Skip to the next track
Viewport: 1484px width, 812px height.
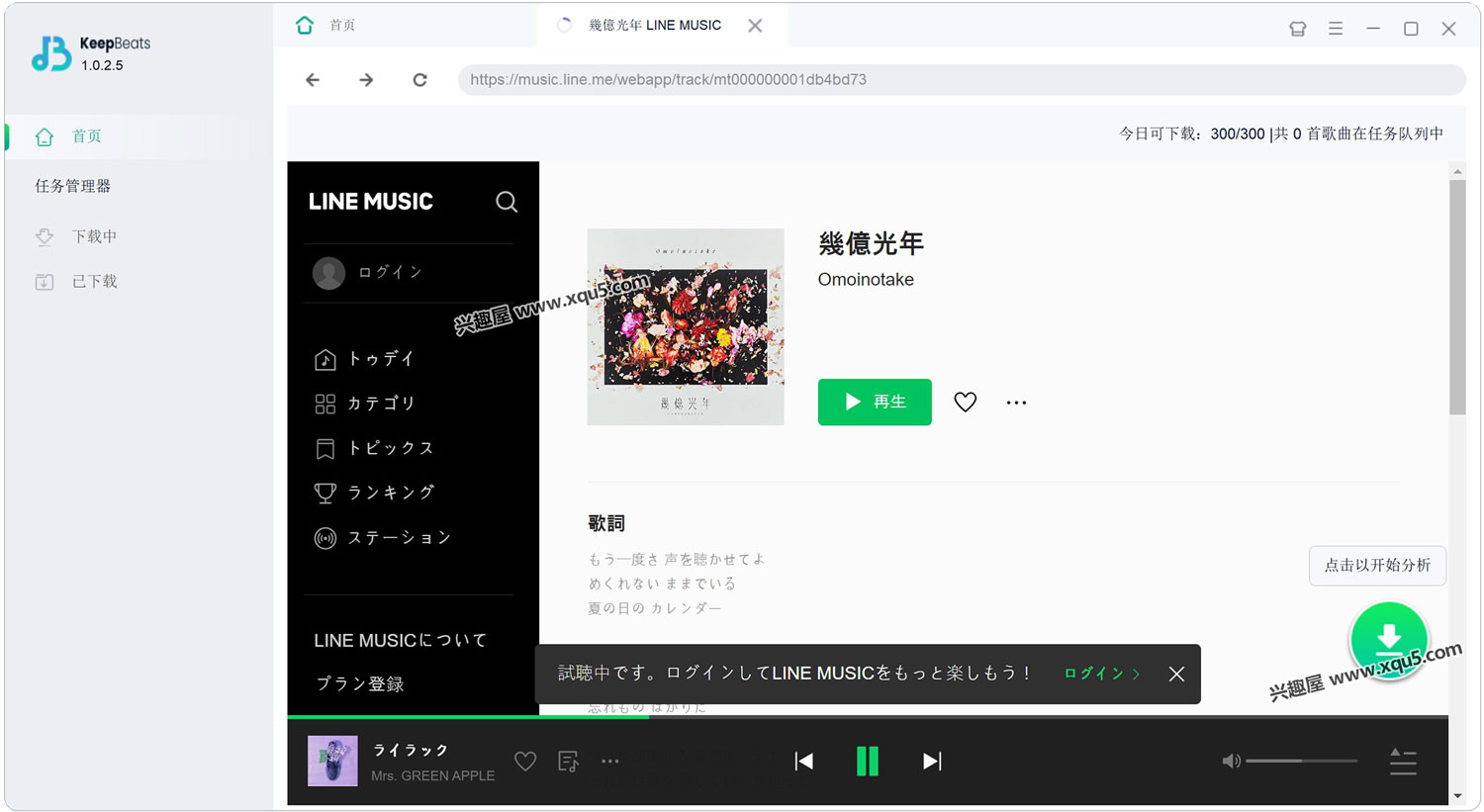(932, 762)
